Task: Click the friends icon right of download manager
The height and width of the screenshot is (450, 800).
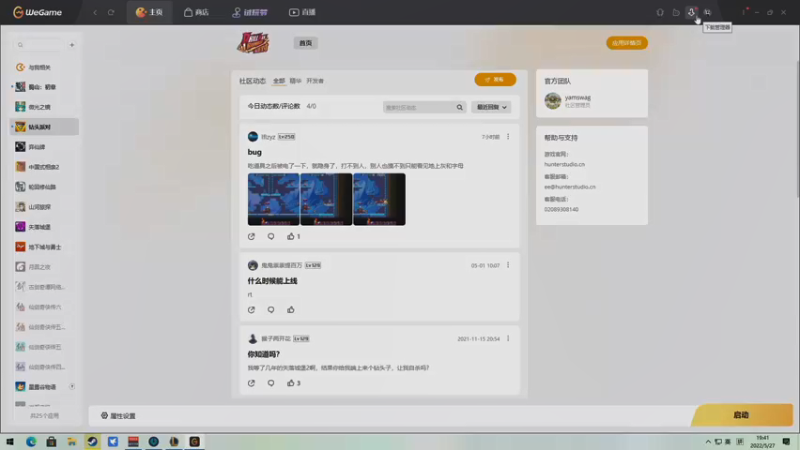Action: (708, 12)
